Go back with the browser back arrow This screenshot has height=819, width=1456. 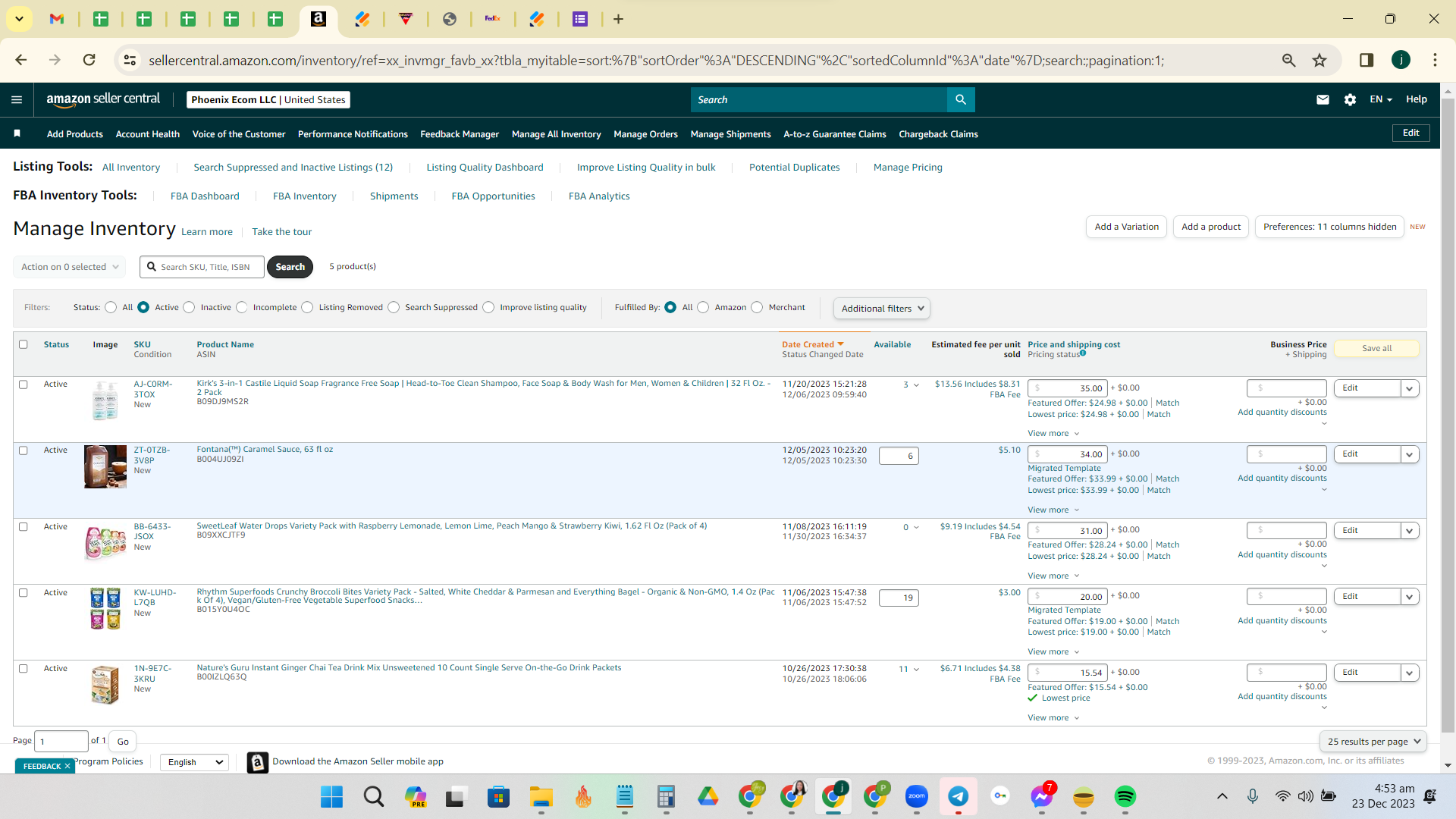(x=21, y=60)
